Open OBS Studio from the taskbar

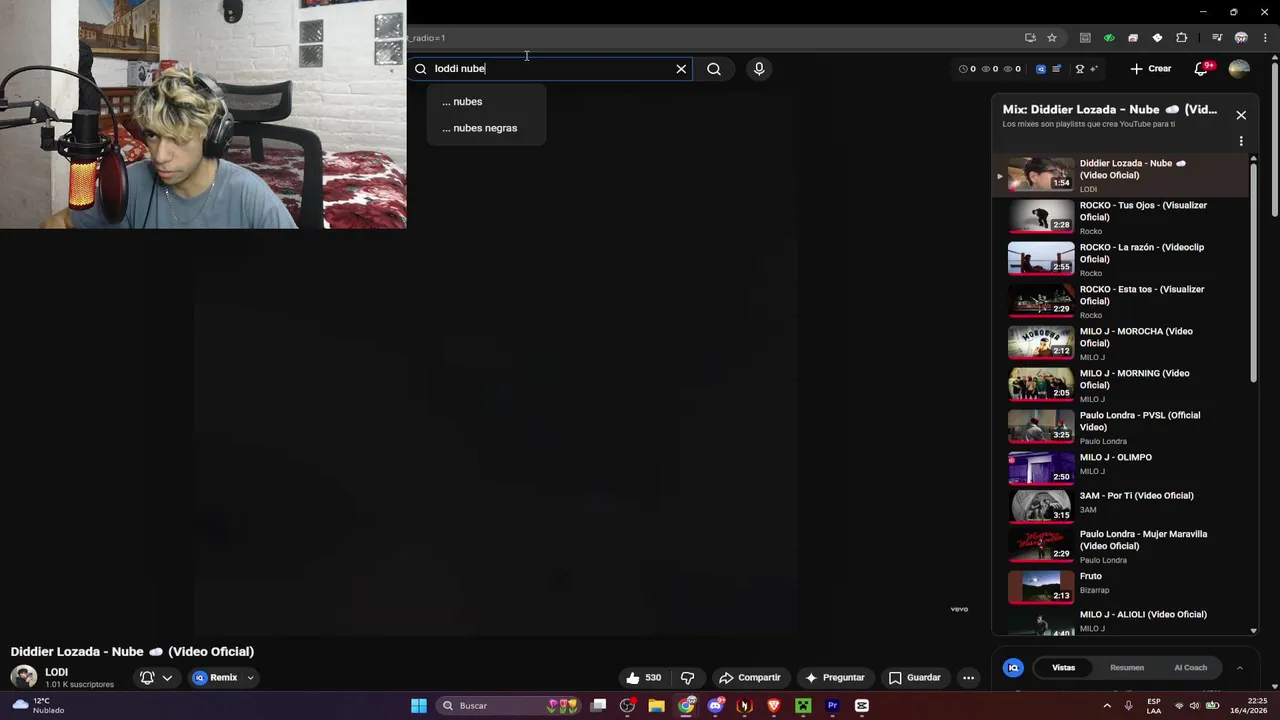pyautogui.click(x=627, y=706)
